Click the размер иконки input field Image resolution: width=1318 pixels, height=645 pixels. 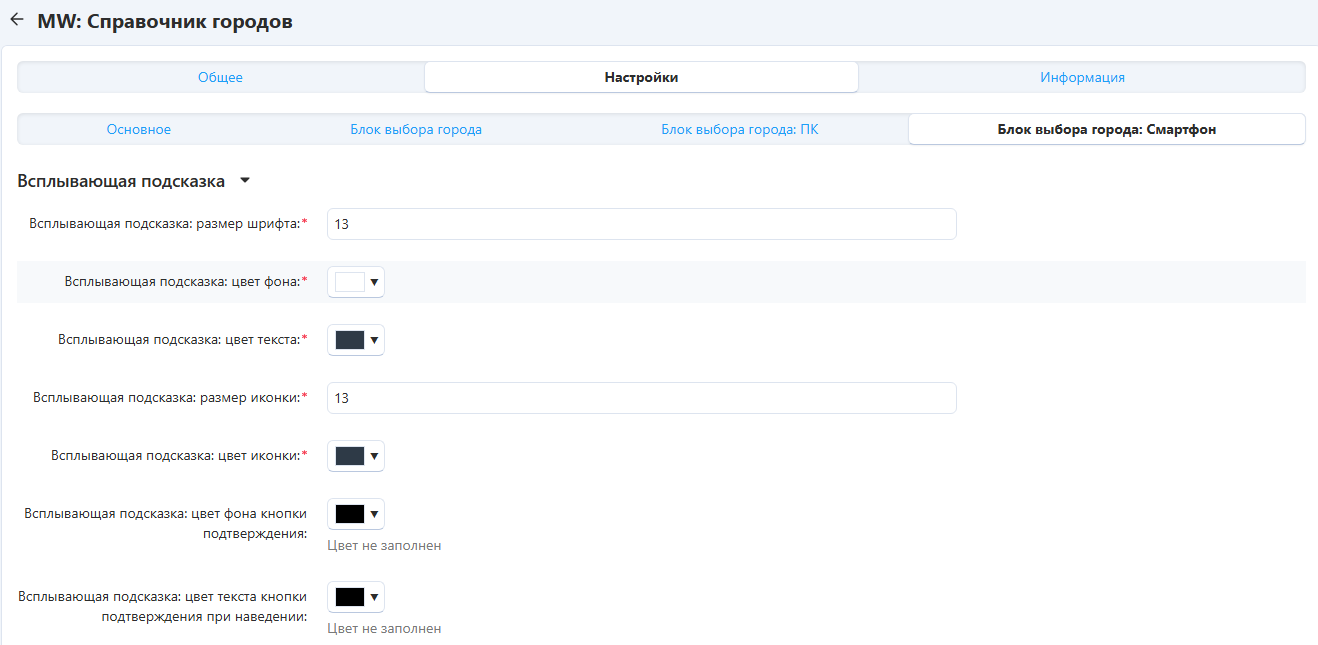point(641,398)
